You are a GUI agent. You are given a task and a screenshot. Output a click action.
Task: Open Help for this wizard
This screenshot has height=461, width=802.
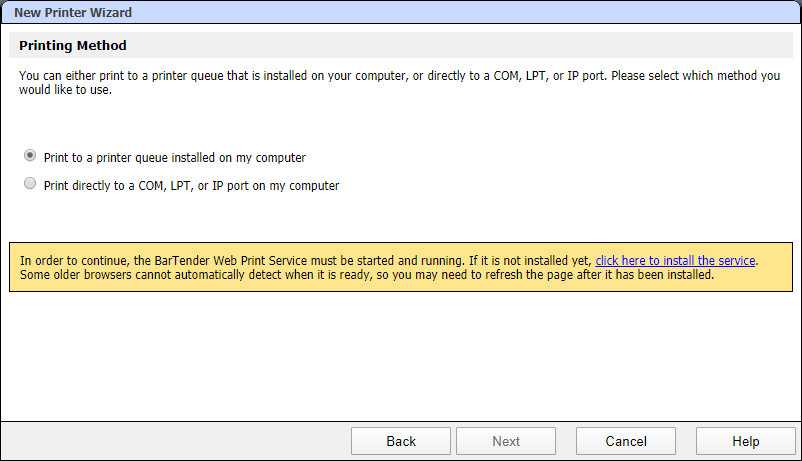point(745,441)
